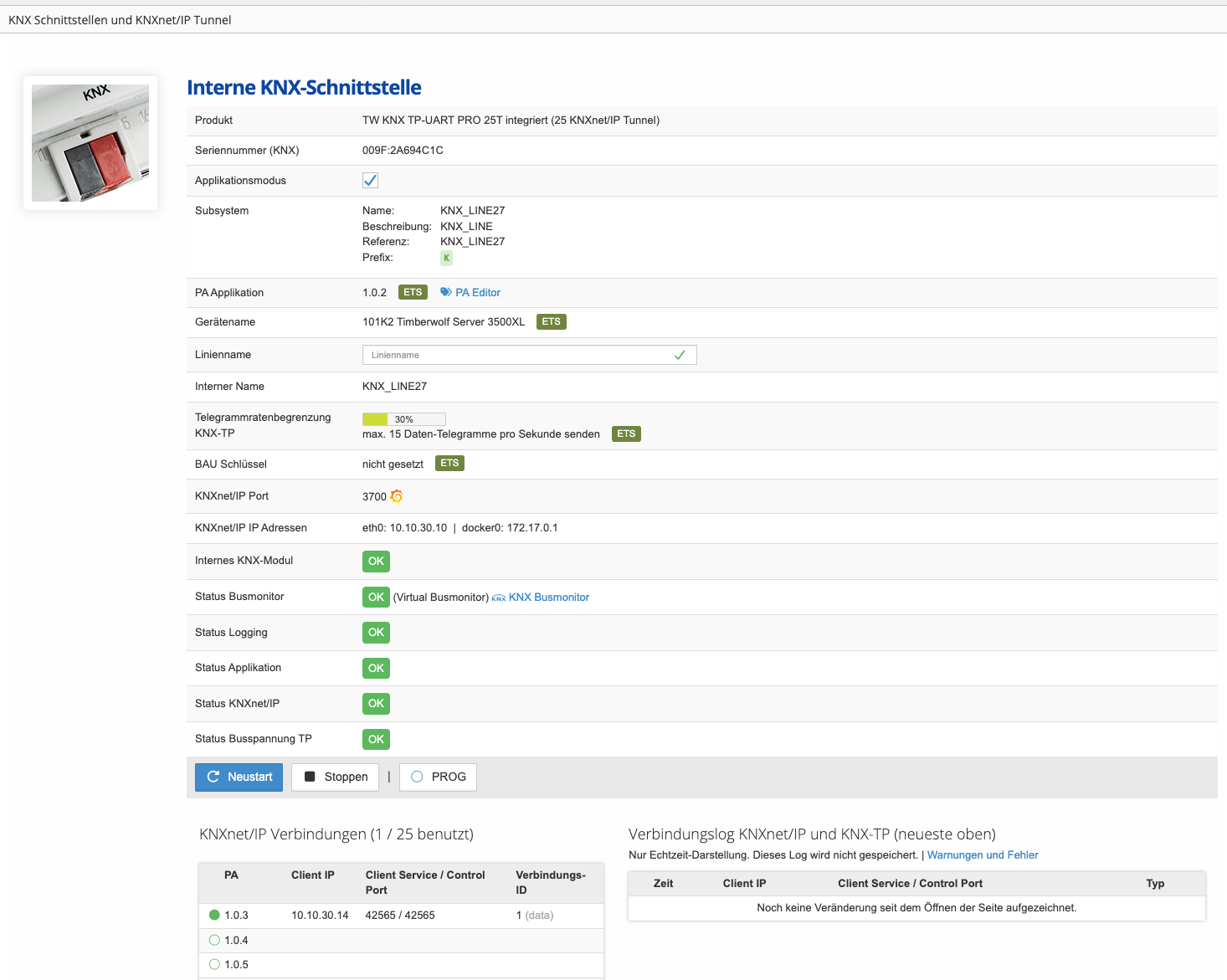Image resolution: width=1227 pixels, height=980 pixels.
Task: Click ETS badge beside Gerätename
Action: 551,321
